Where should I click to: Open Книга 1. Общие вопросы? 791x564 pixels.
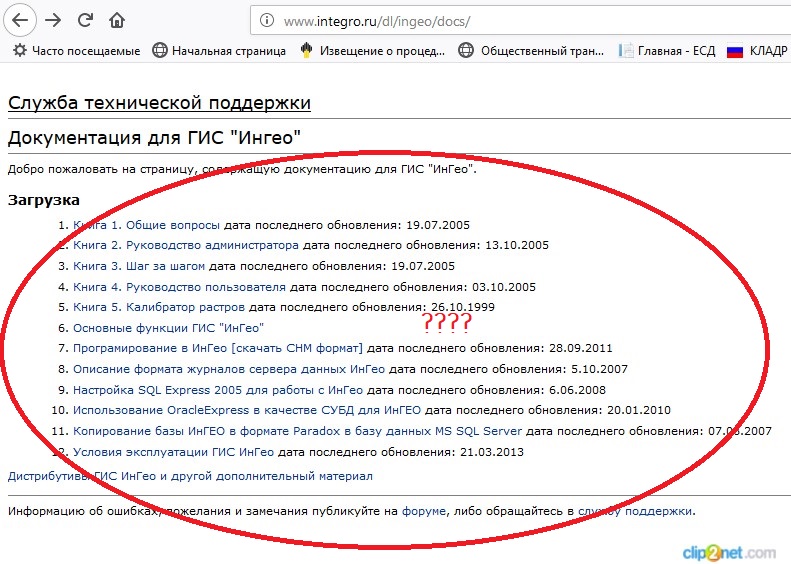point(146,224)
